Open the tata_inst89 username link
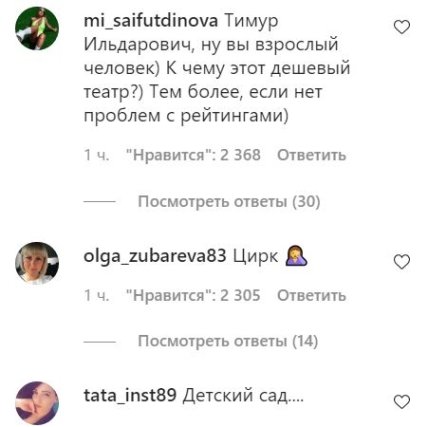 [130, 396]
